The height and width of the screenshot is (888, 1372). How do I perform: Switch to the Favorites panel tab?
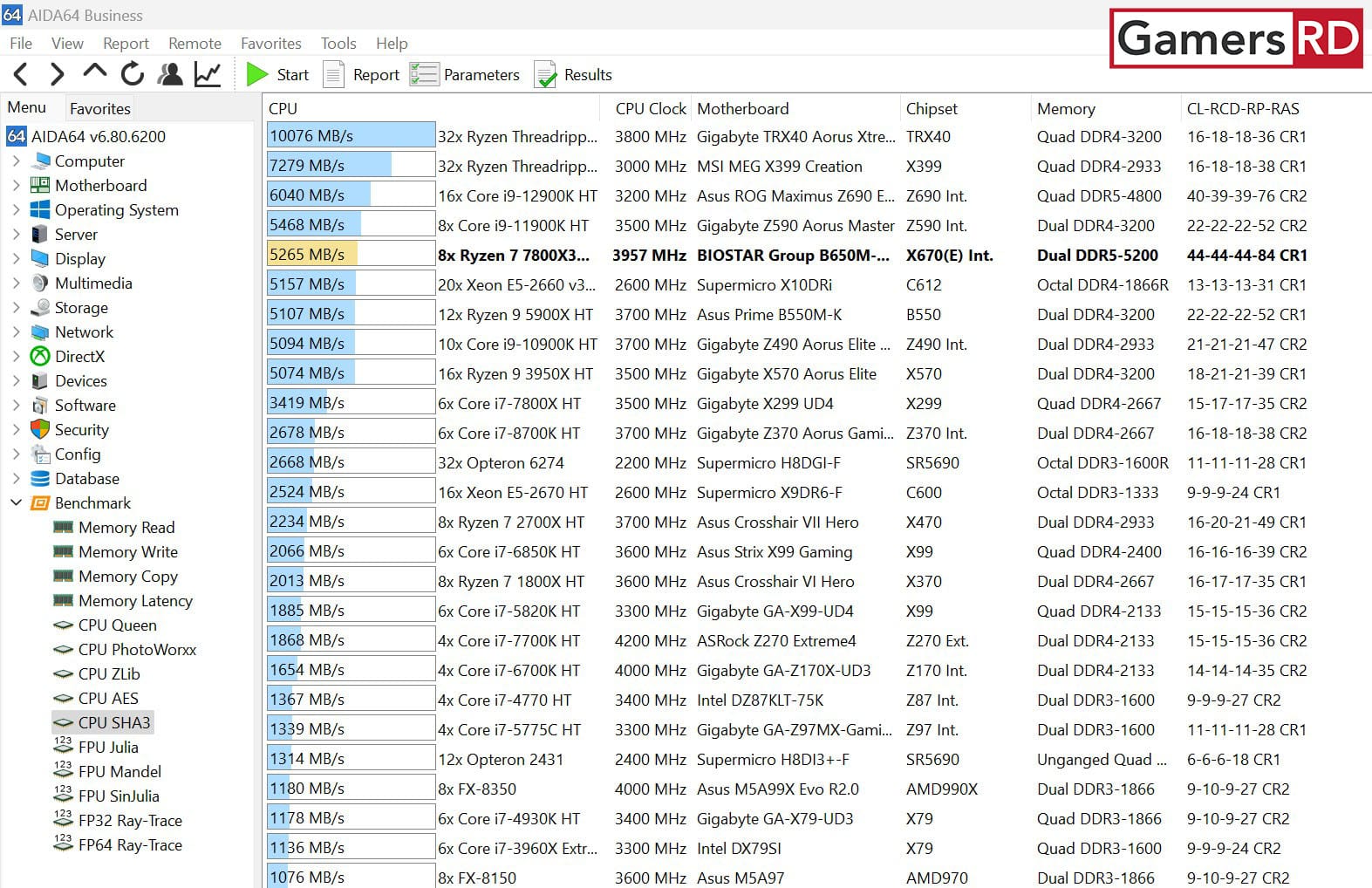[100, 108]
